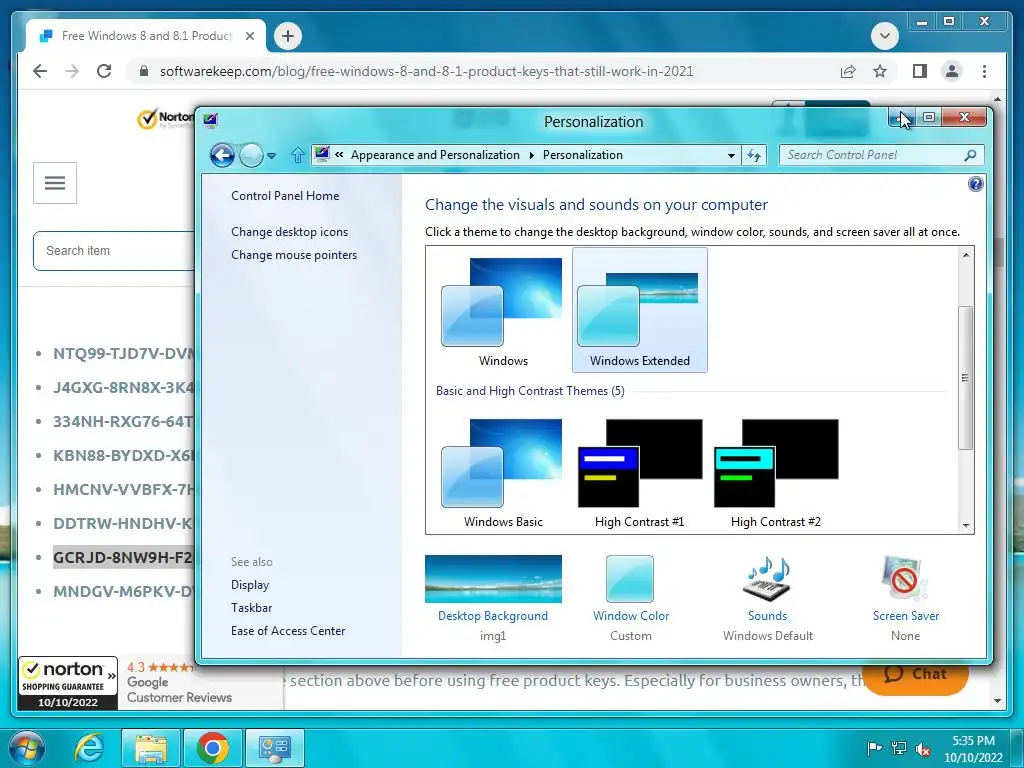Open Help with the blue question mark
Screen dimensions: 1024x768
[x=976, y=184]
